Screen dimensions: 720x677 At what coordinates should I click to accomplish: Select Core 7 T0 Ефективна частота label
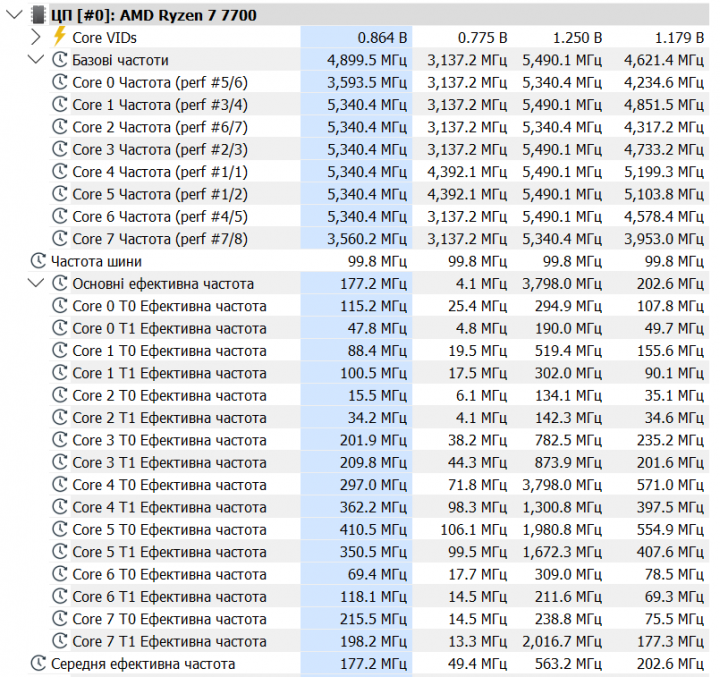[x=169, y=619]
